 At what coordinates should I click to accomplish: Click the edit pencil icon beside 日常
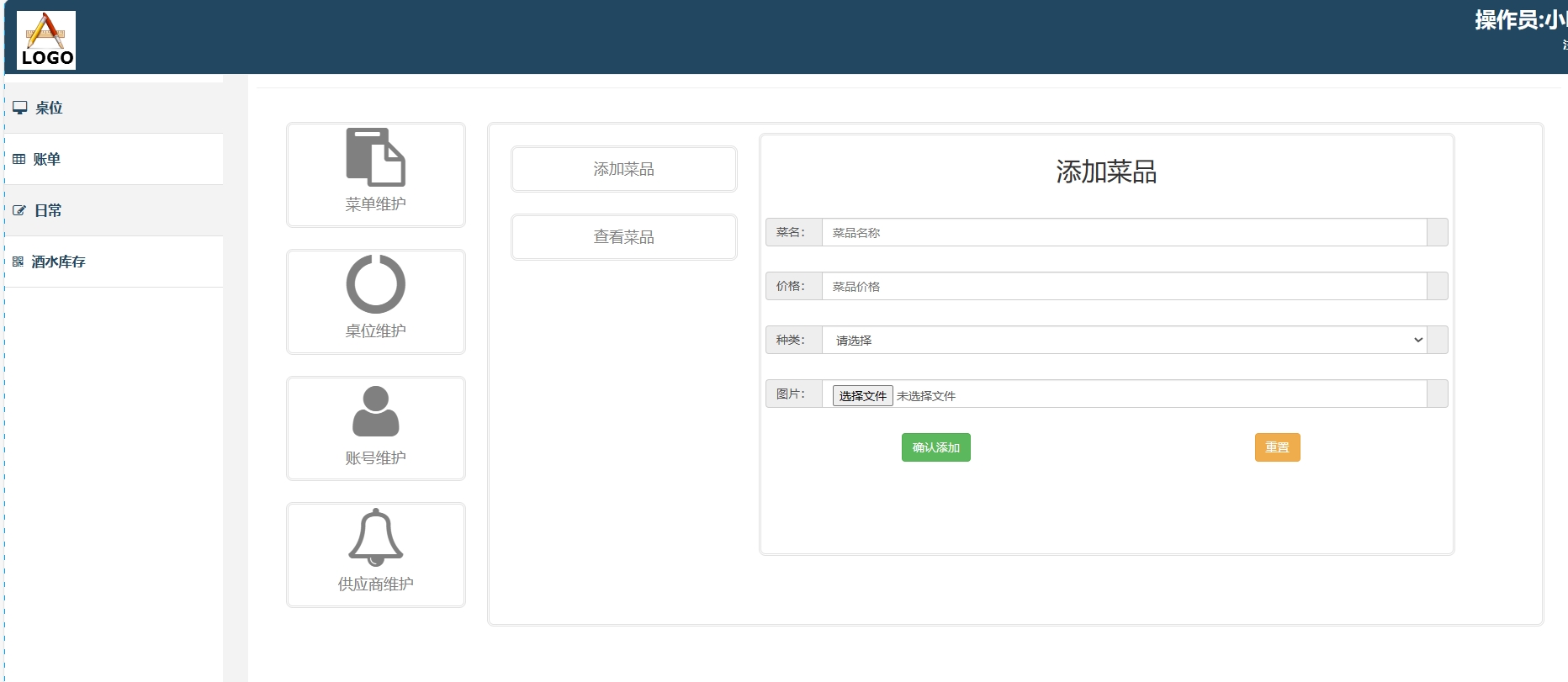pyautogui.click(x=19, y=210)
